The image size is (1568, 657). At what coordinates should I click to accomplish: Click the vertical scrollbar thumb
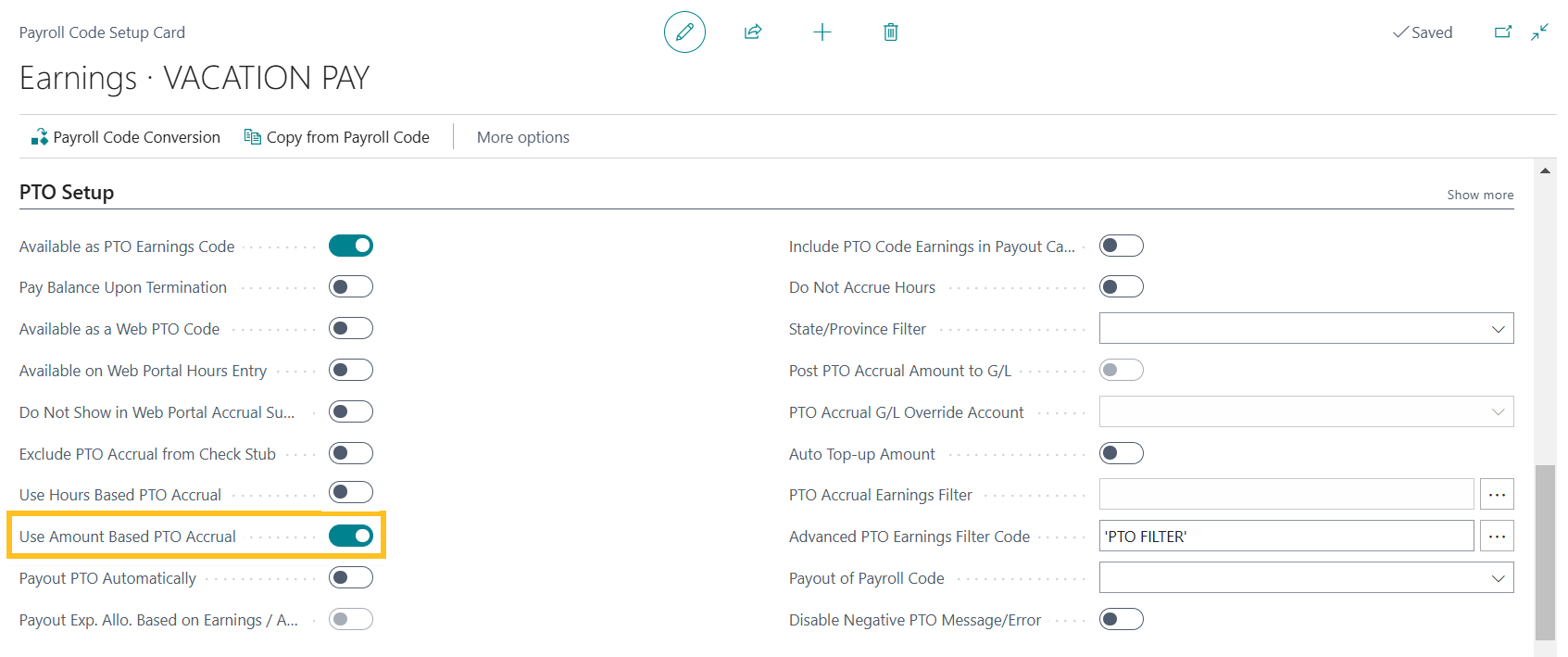point(1545,551)
